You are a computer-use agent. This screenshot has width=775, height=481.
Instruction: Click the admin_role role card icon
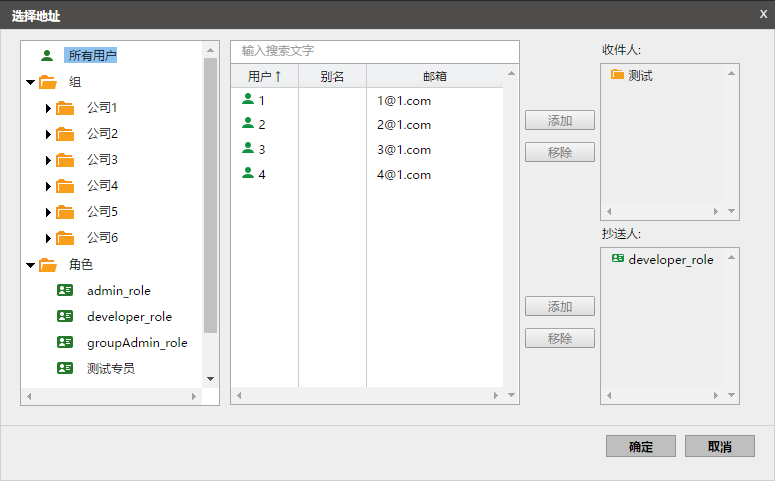66,291
